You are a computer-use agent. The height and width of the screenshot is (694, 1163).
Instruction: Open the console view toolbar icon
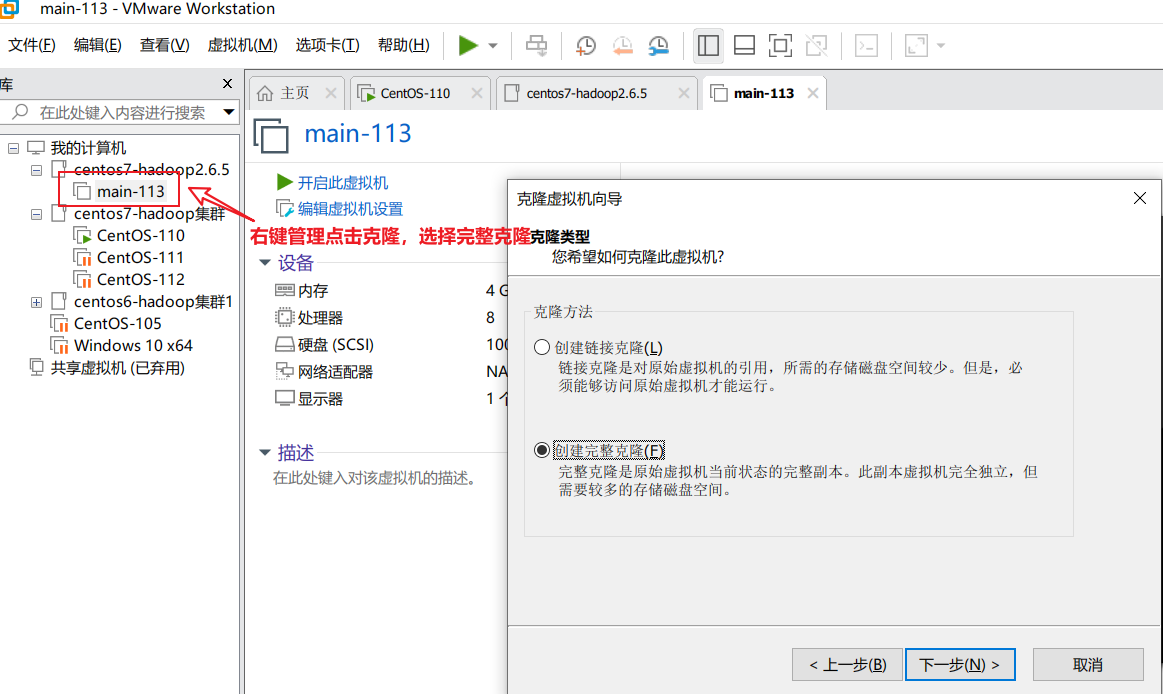point(866,46)
